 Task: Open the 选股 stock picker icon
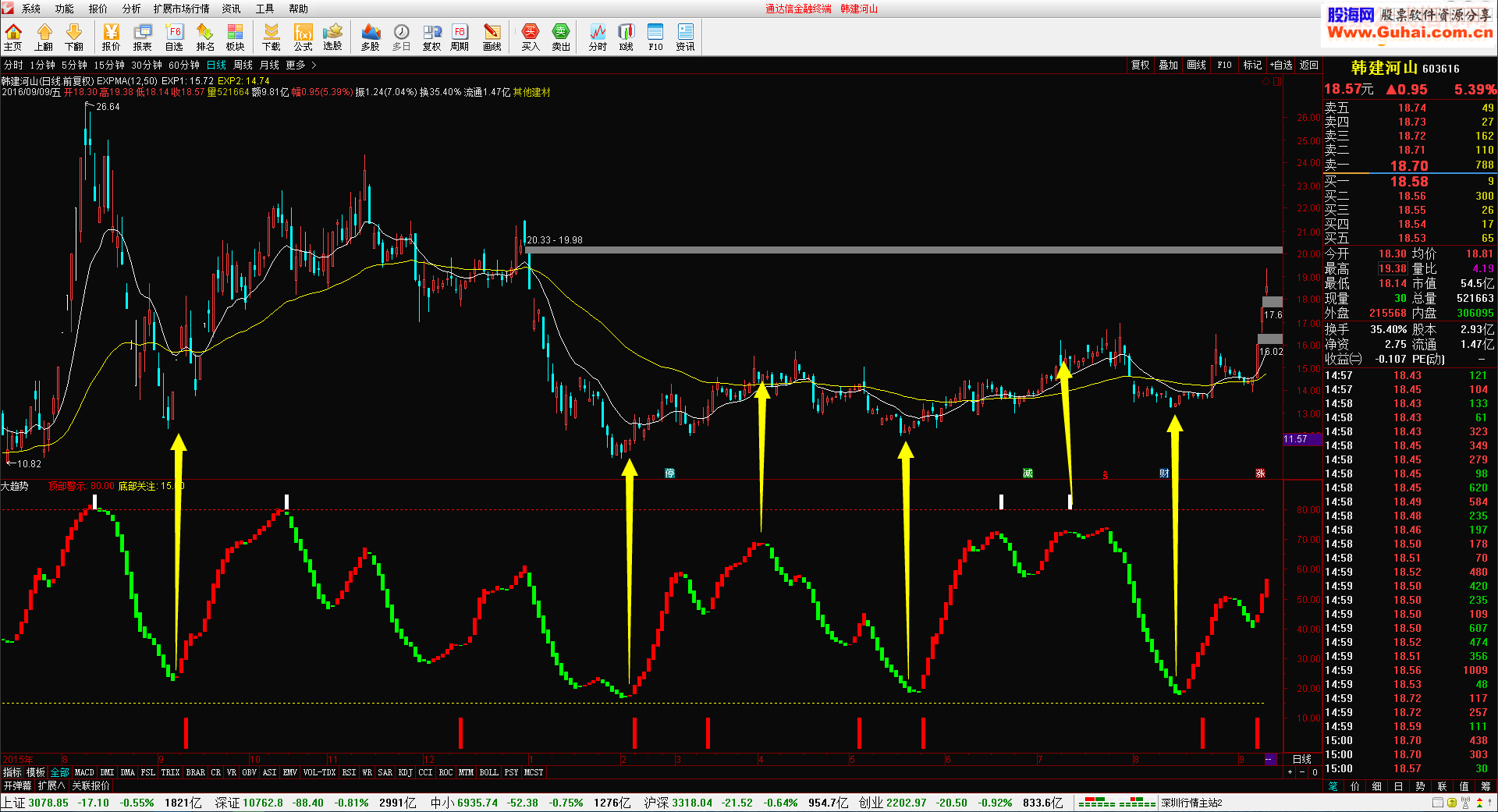click(333, 37)
